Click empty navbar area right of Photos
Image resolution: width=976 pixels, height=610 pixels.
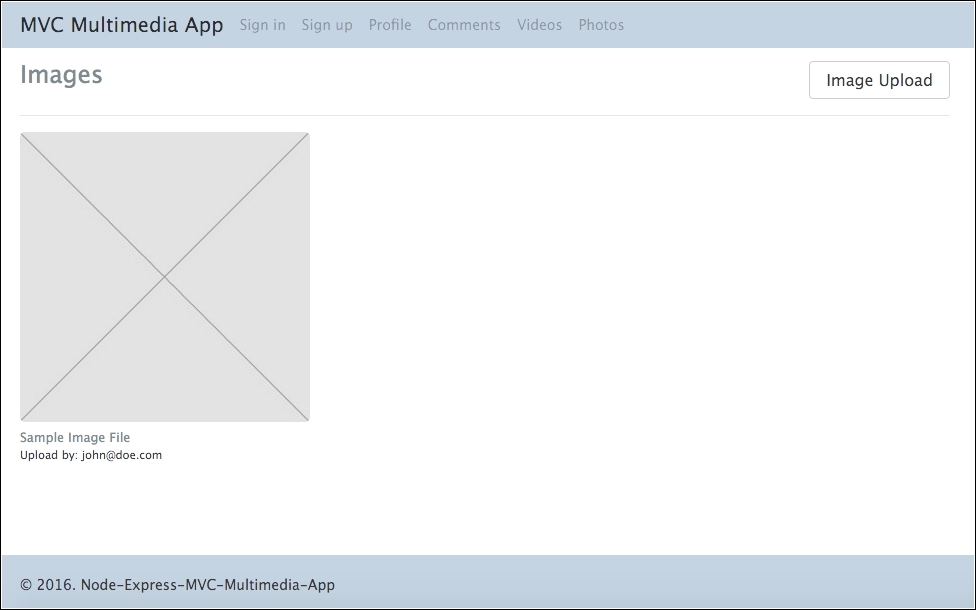click(x=800, y=25)
